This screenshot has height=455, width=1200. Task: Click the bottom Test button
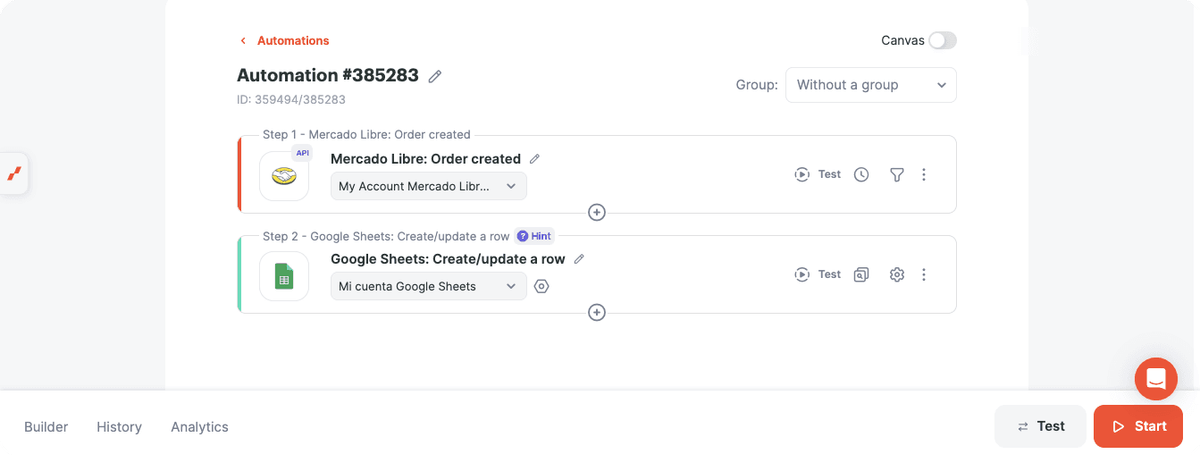click(x=1040, y=426)
